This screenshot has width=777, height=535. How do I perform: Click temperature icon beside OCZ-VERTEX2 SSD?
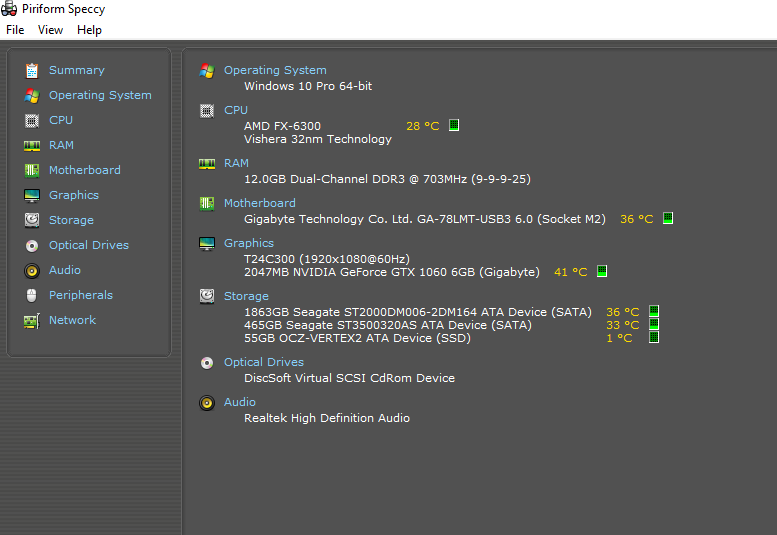pyautogui.click(x=654, y=337)
